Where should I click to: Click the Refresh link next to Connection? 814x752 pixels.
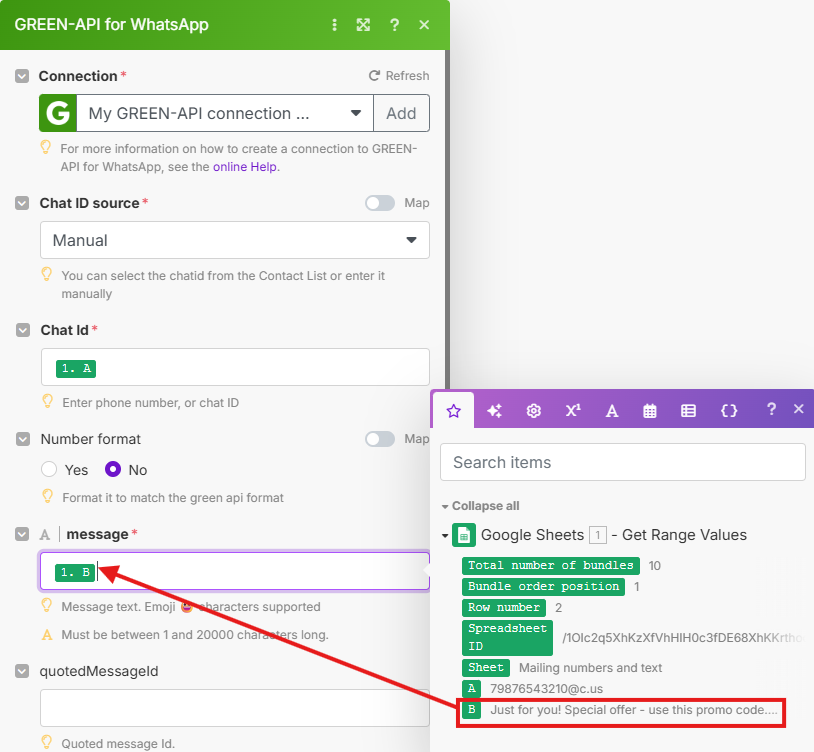click(x=399, y=75)
